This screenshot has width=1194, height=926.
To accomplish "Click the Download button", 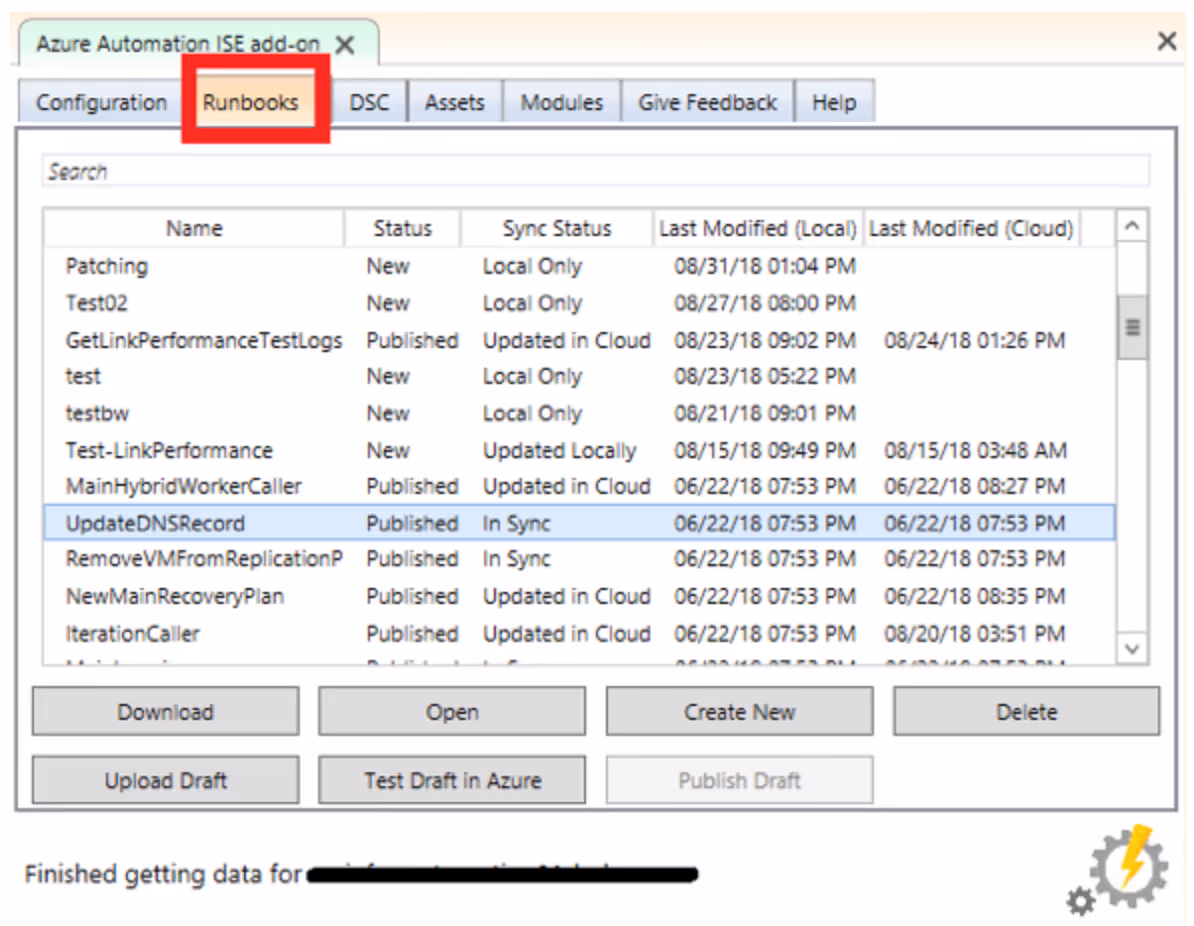I will pyautogui.click(x=165, y=711).
